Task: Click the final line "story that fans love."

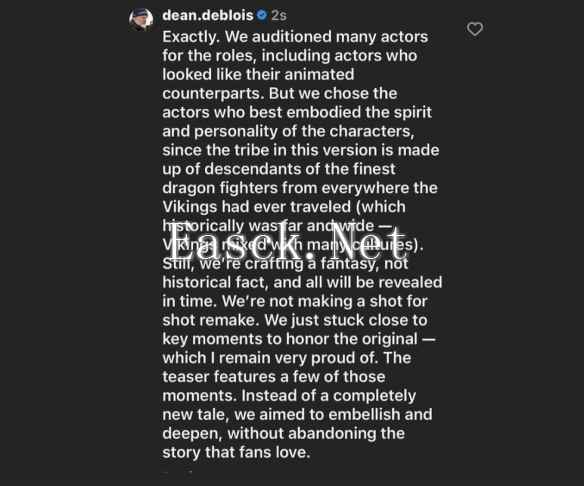Action: [x=236, y=452]
